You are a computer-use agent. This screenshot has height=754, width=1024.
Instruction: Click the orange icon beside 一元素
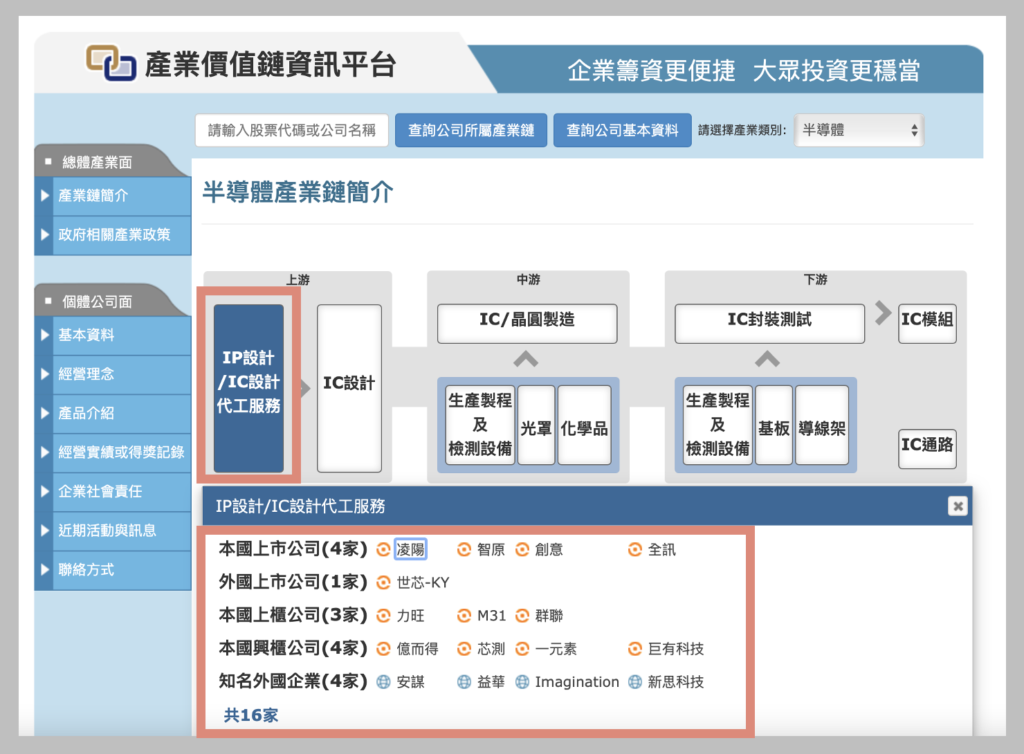pos(522,649)
